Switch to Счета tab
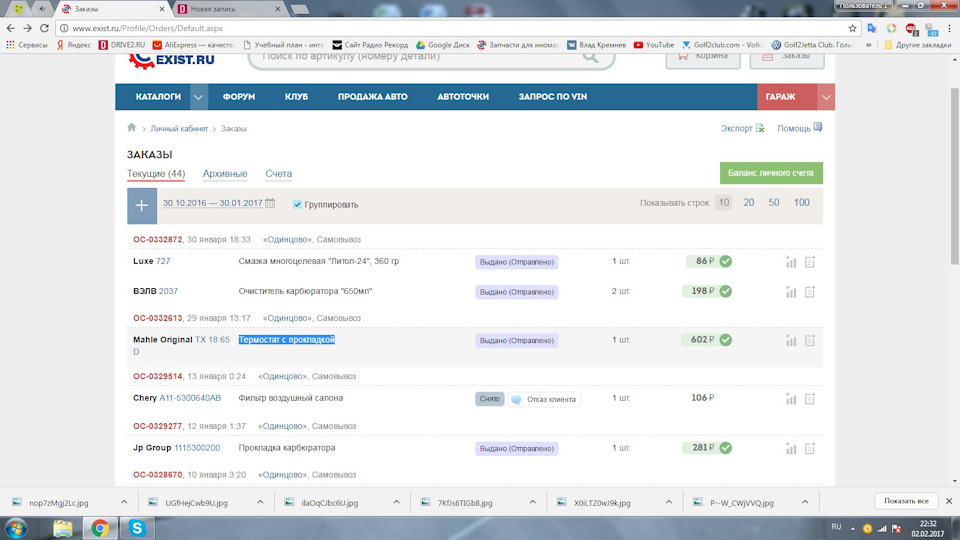The image size is (960, 540). pyautogui.click(x=279, y=174)
